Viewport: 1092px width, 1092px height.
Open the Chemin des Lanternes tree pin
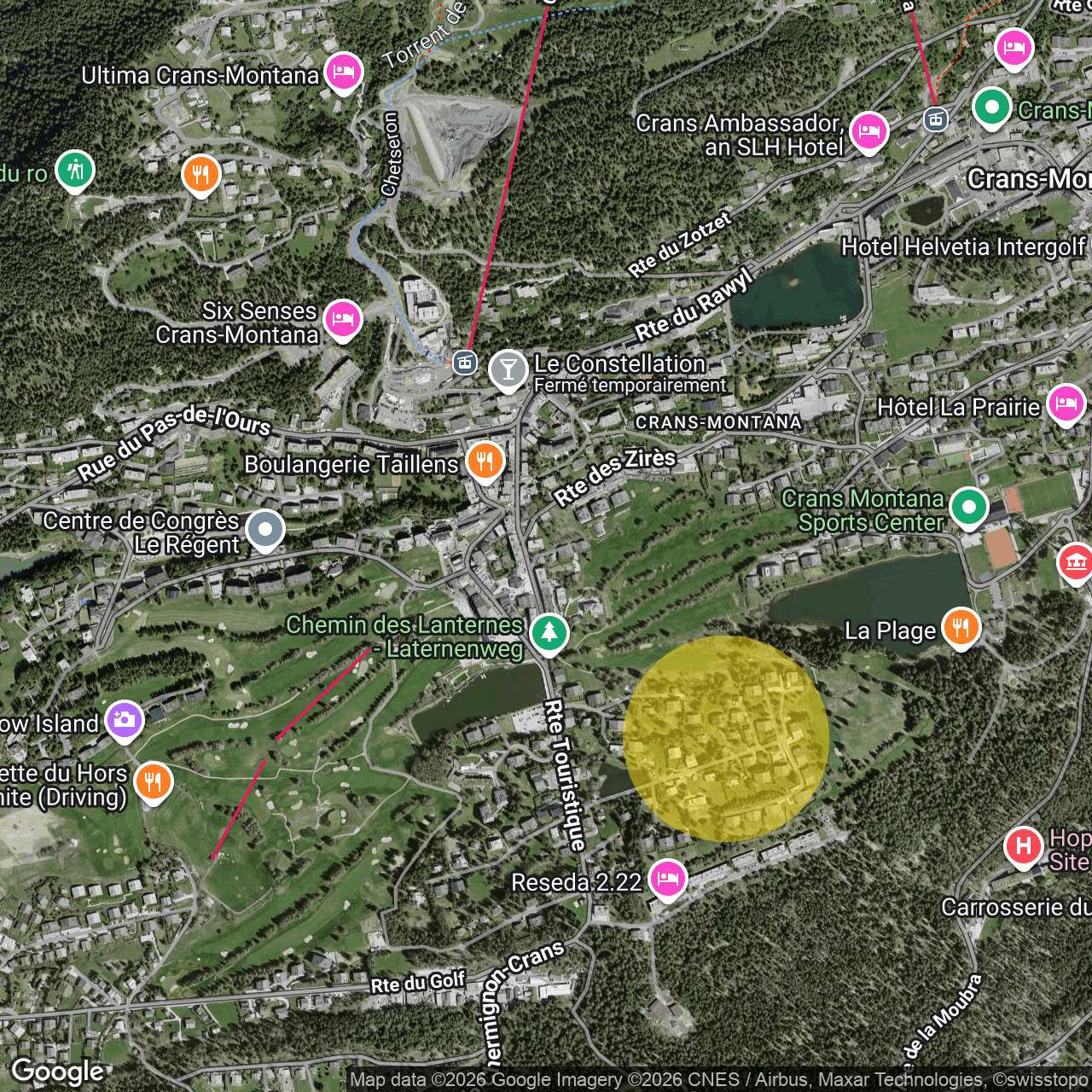(x=549, y=635)
